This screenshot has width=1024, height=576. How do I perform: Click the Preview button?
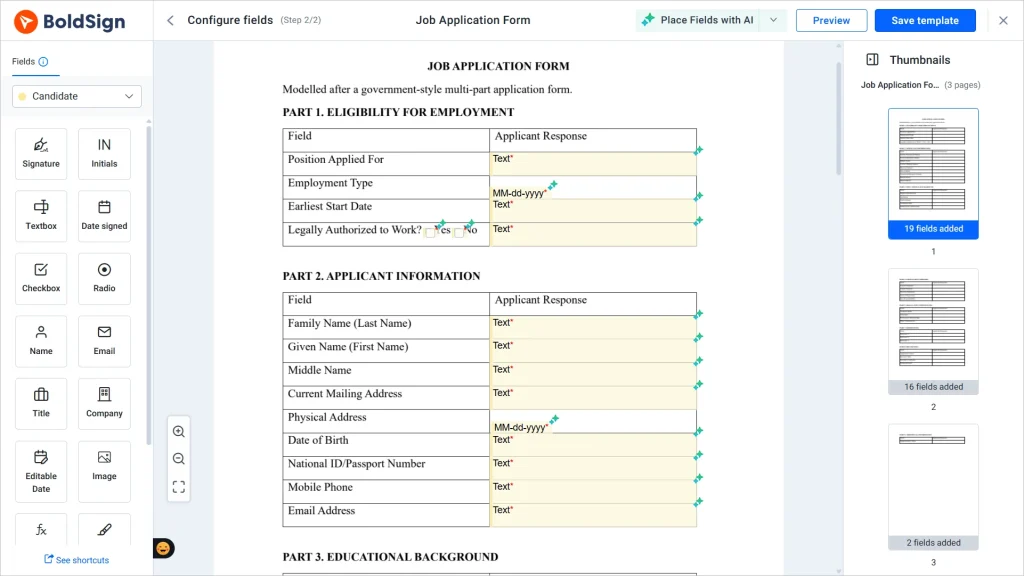831,20
